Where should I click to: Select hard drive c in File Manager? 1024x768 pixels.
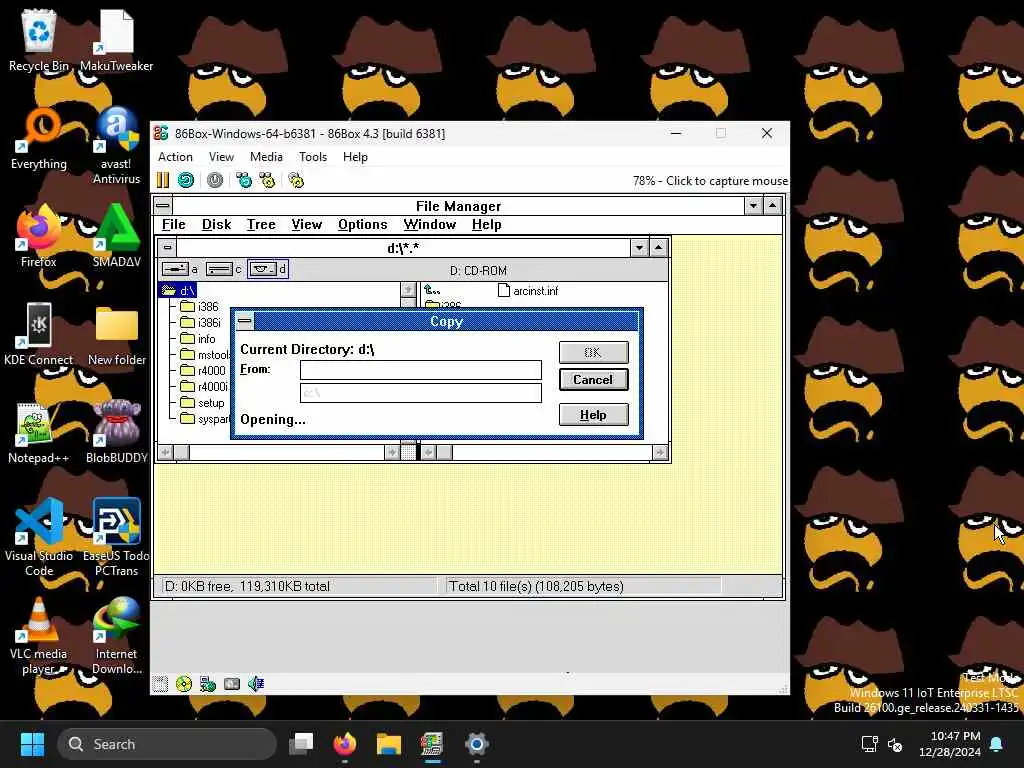pos(224,269)
